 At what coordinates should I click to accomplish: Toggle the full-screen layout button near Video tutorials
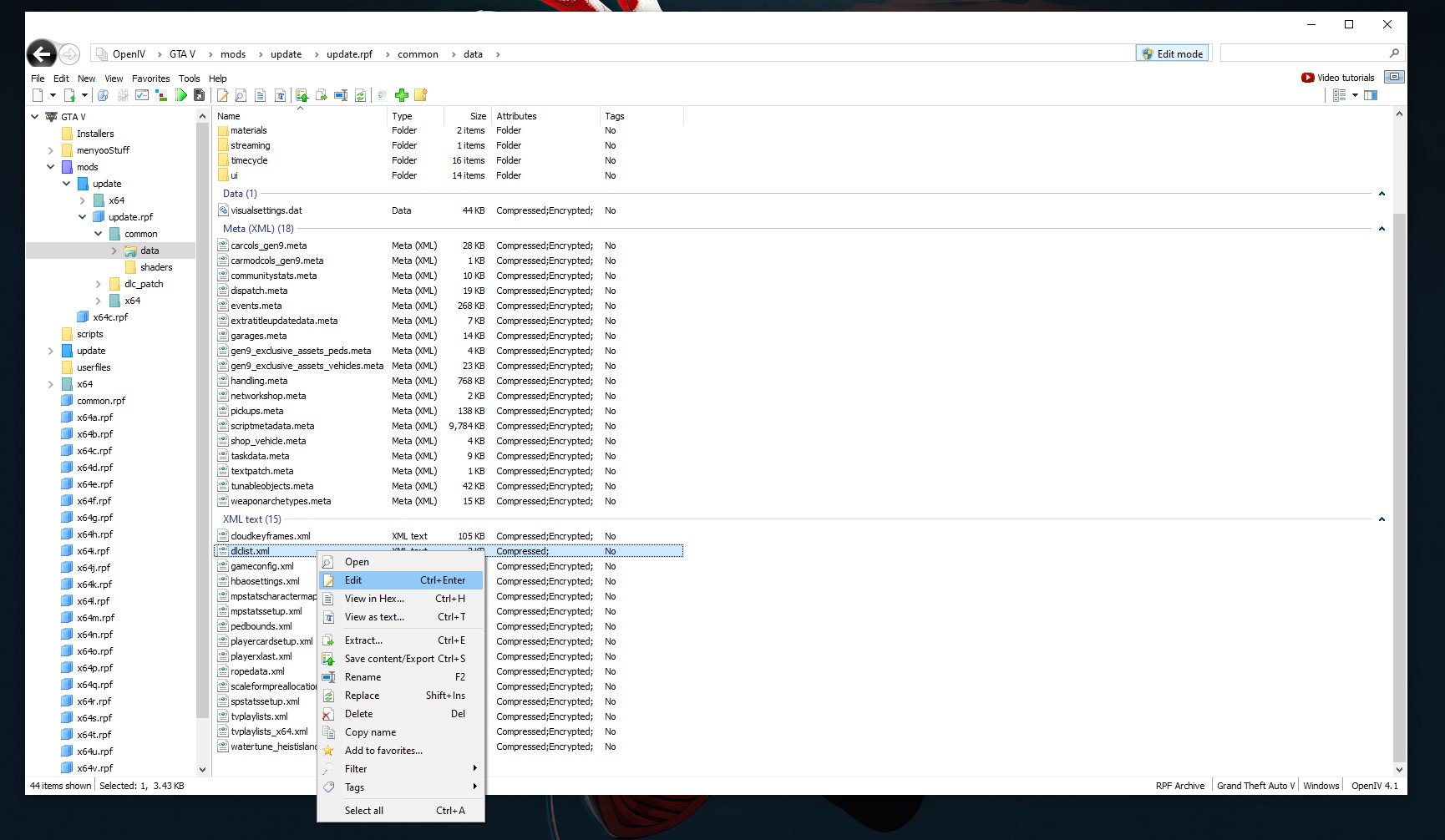tap(1394, 77)
